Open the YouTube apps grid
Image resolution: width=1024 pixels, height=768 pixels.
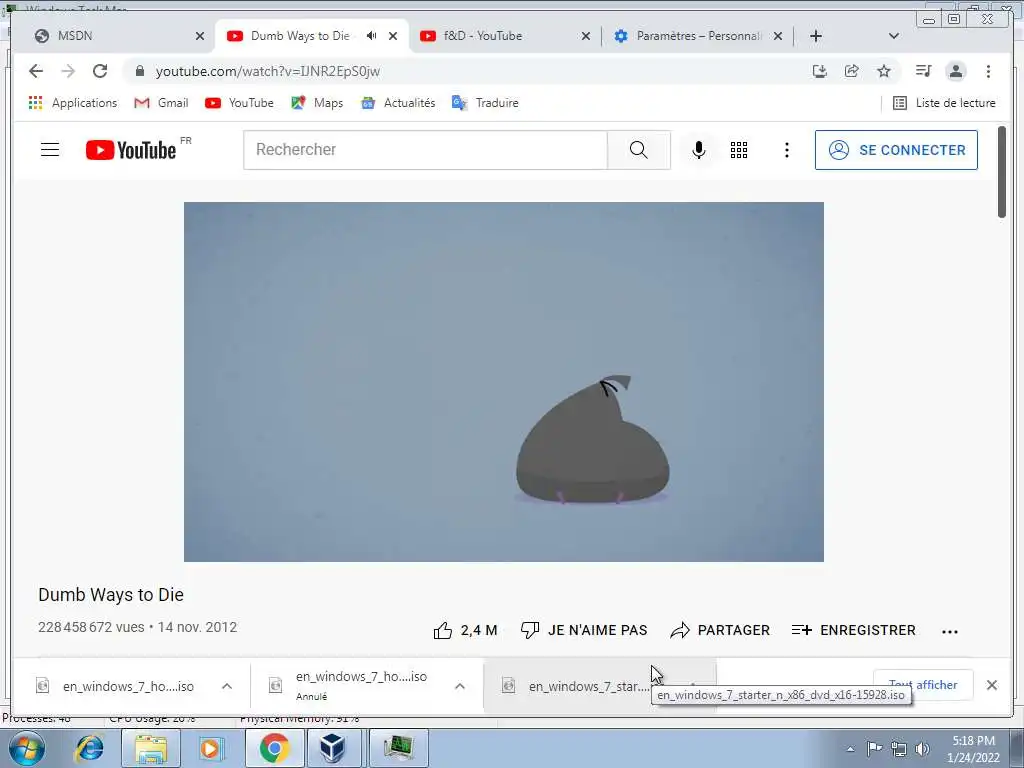click(x=739, y=150)
